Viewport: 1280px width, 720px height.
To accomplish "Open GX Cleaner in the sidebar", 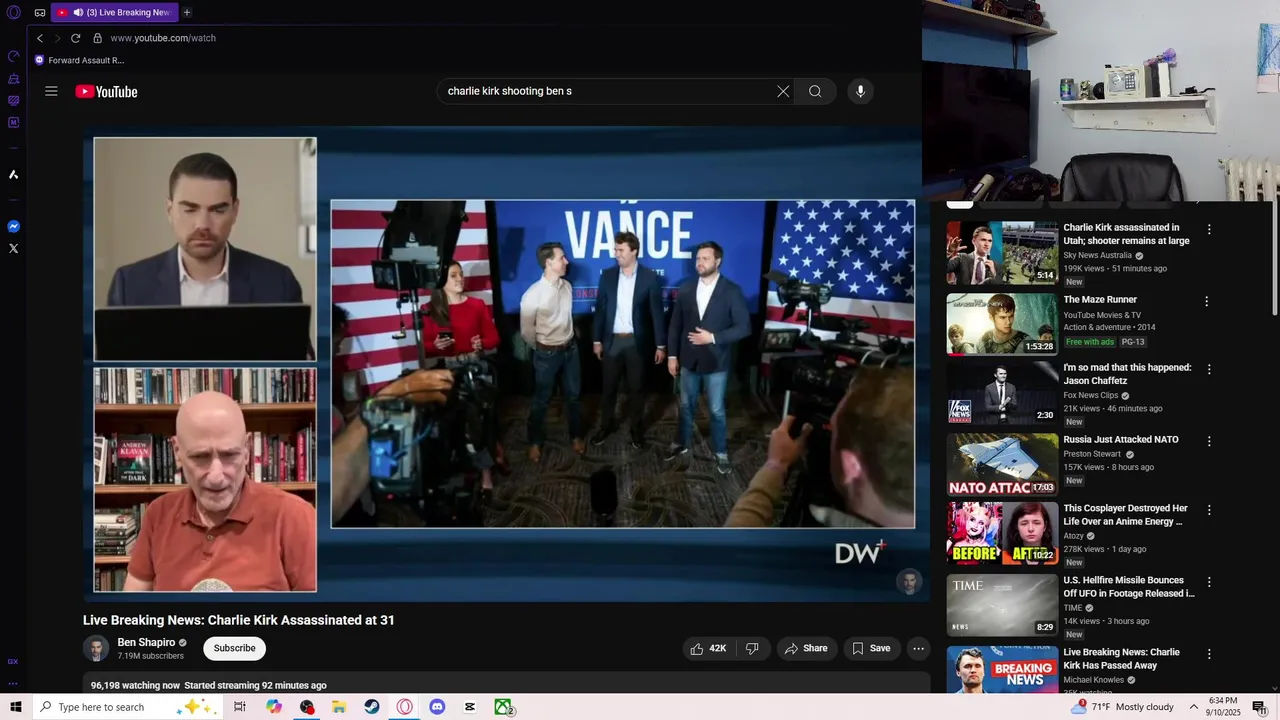I will [x=13, y=78].
